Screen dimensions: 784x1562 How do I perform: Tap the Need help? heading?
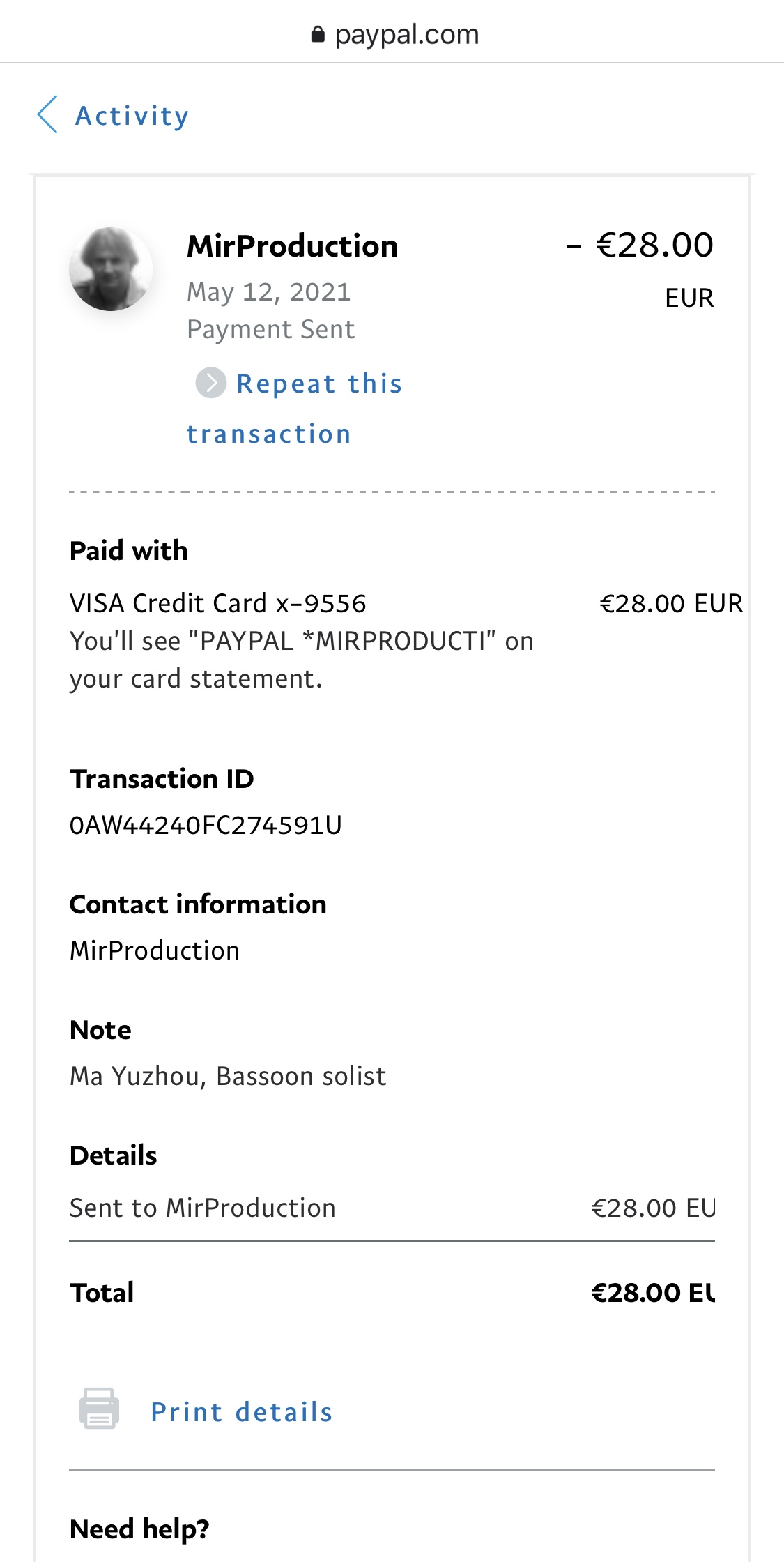(x=139, y=1529)
